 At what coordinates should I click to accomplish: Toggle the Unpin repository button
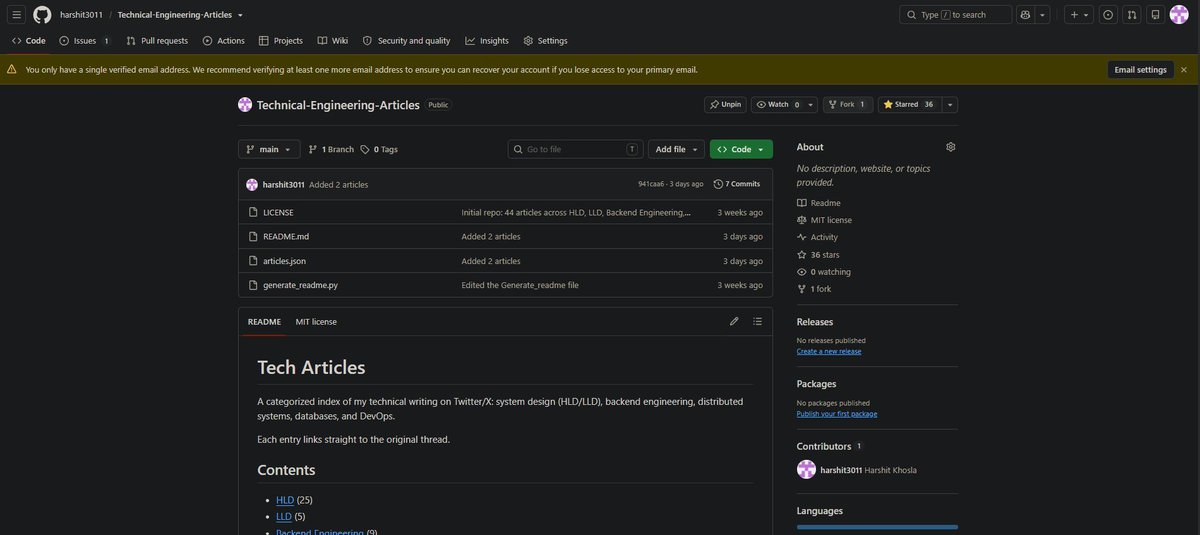(725, 104)
